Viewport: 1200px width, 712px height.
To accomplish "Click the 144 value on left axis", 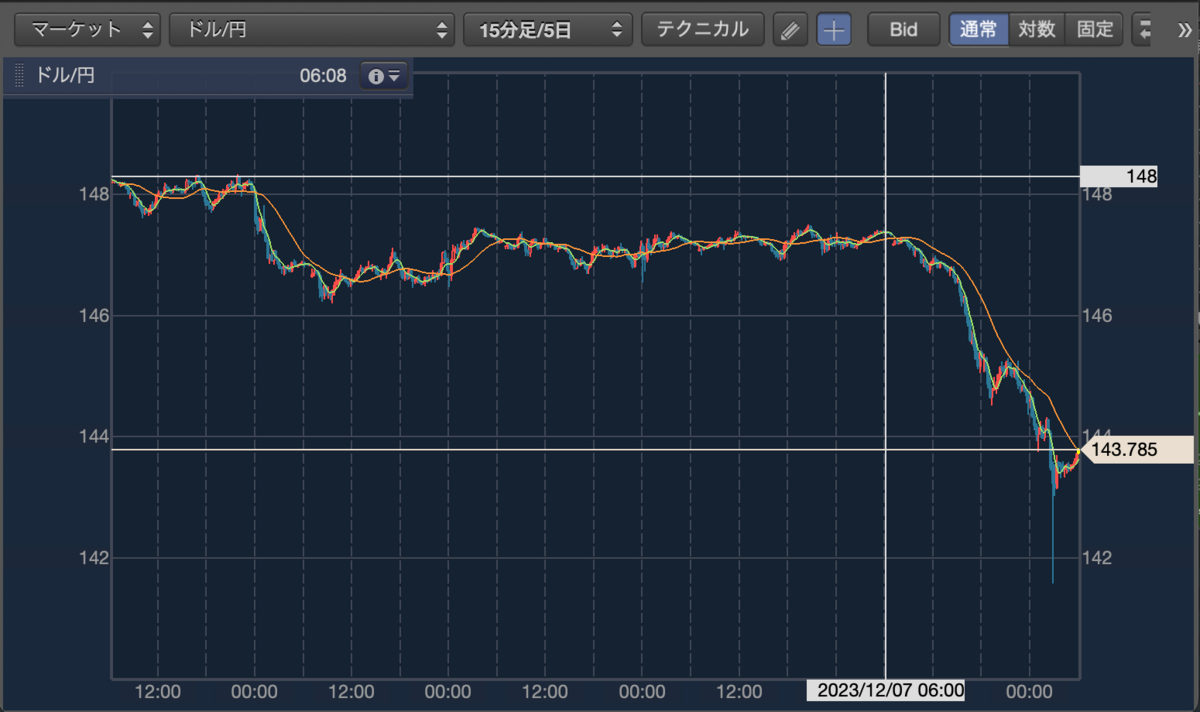I will [x=92, y=436].
